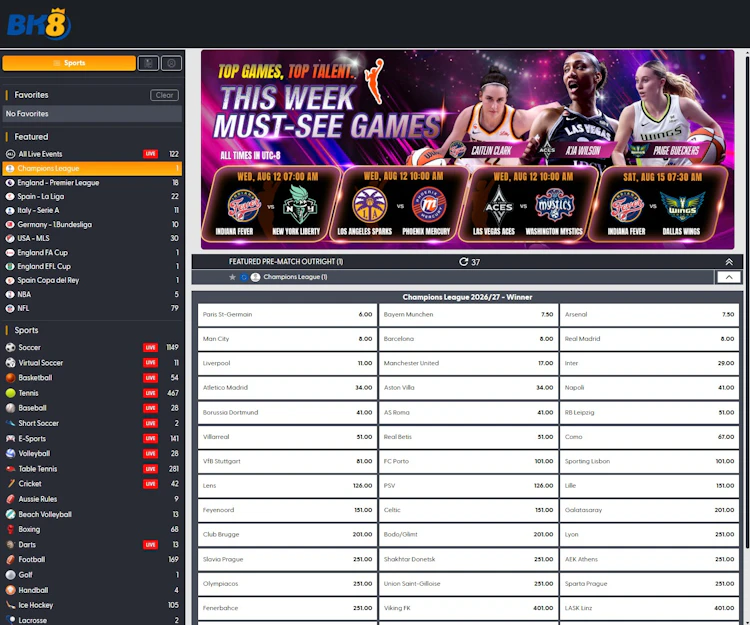Screen dimensions: 750x625
Task: Open England - Premier League
Action: pos(92,183)
